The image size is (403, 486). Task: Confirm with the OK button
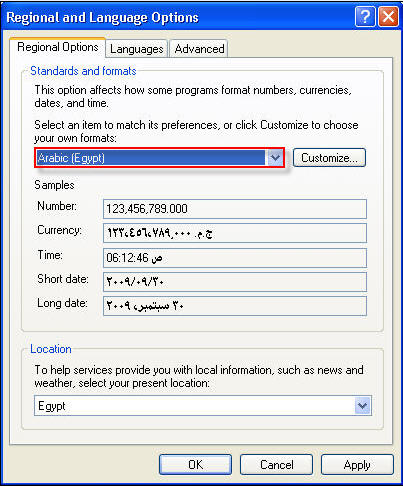[195, 465]
